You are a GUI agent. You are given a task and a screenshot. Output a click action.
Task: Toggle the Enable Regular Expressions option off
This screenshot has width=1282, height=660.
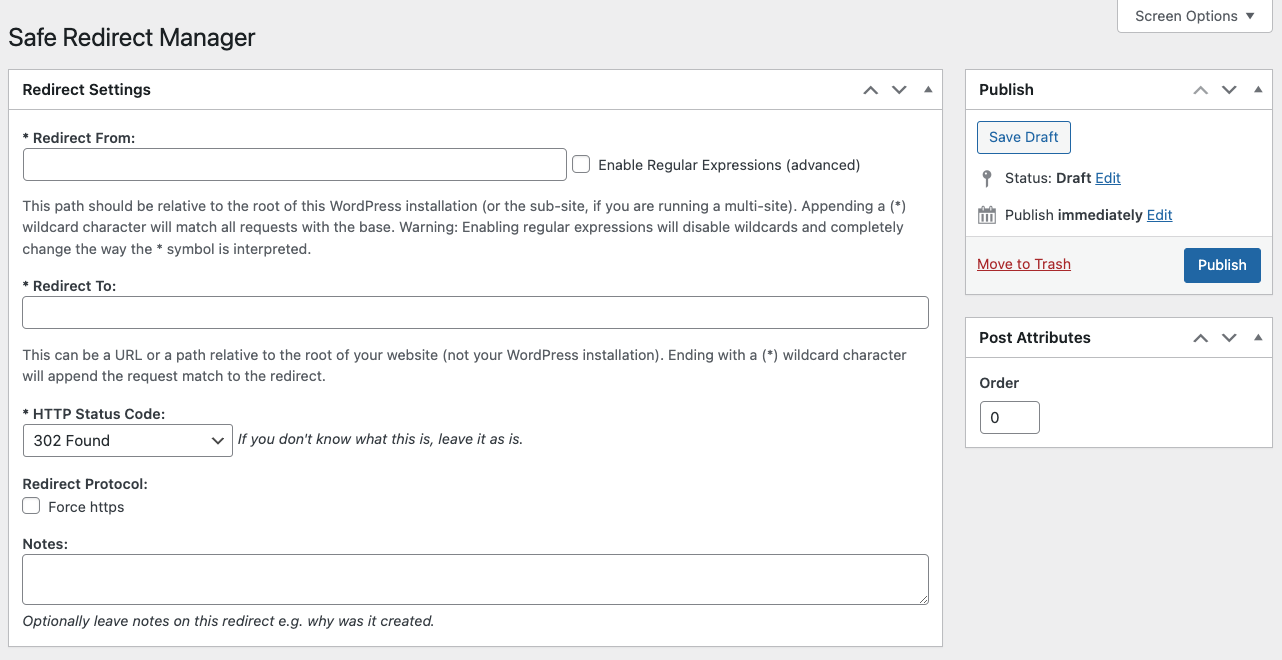coord(581,164)
